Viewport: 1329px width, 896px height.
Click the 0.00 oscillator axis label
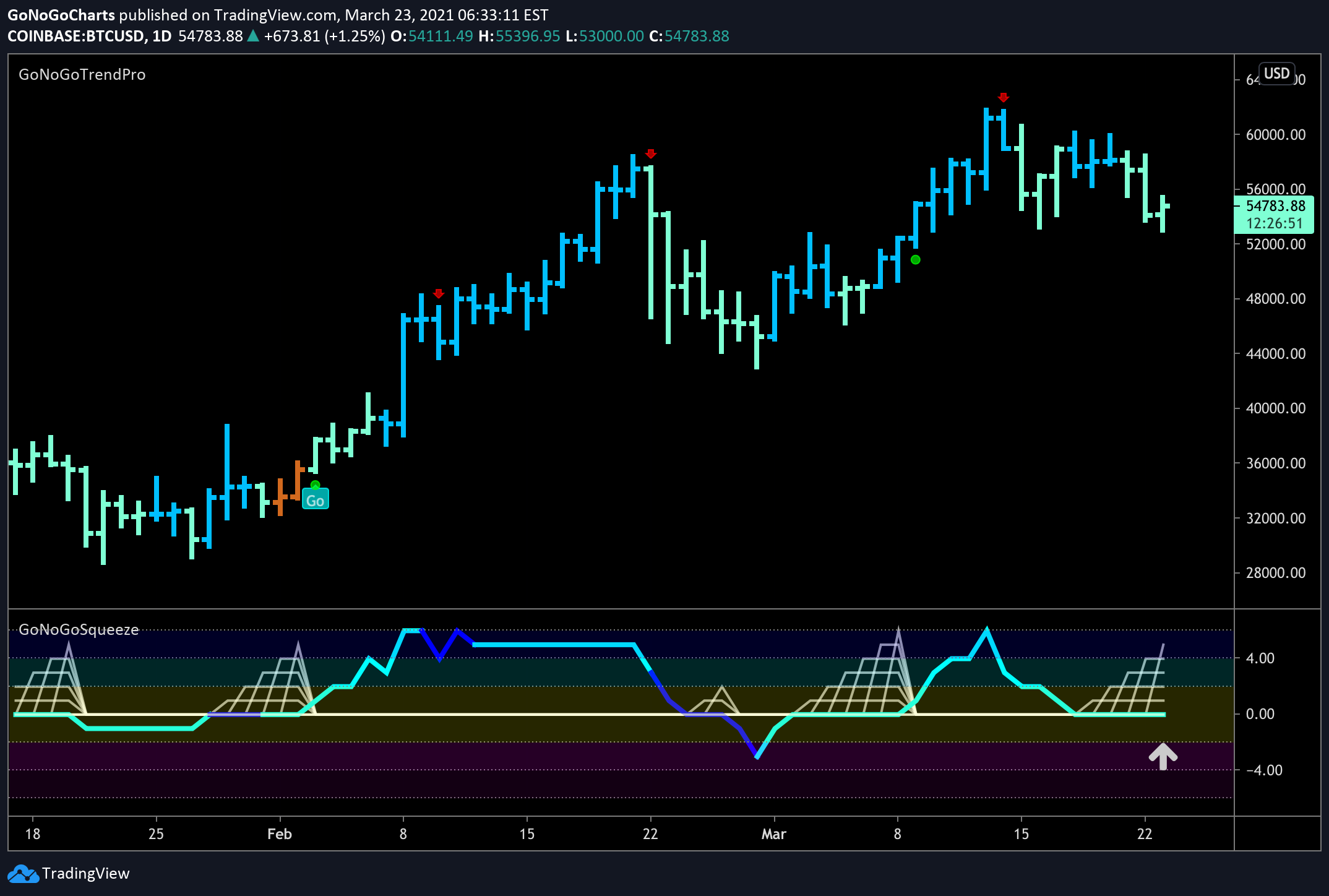point(1260,714)
